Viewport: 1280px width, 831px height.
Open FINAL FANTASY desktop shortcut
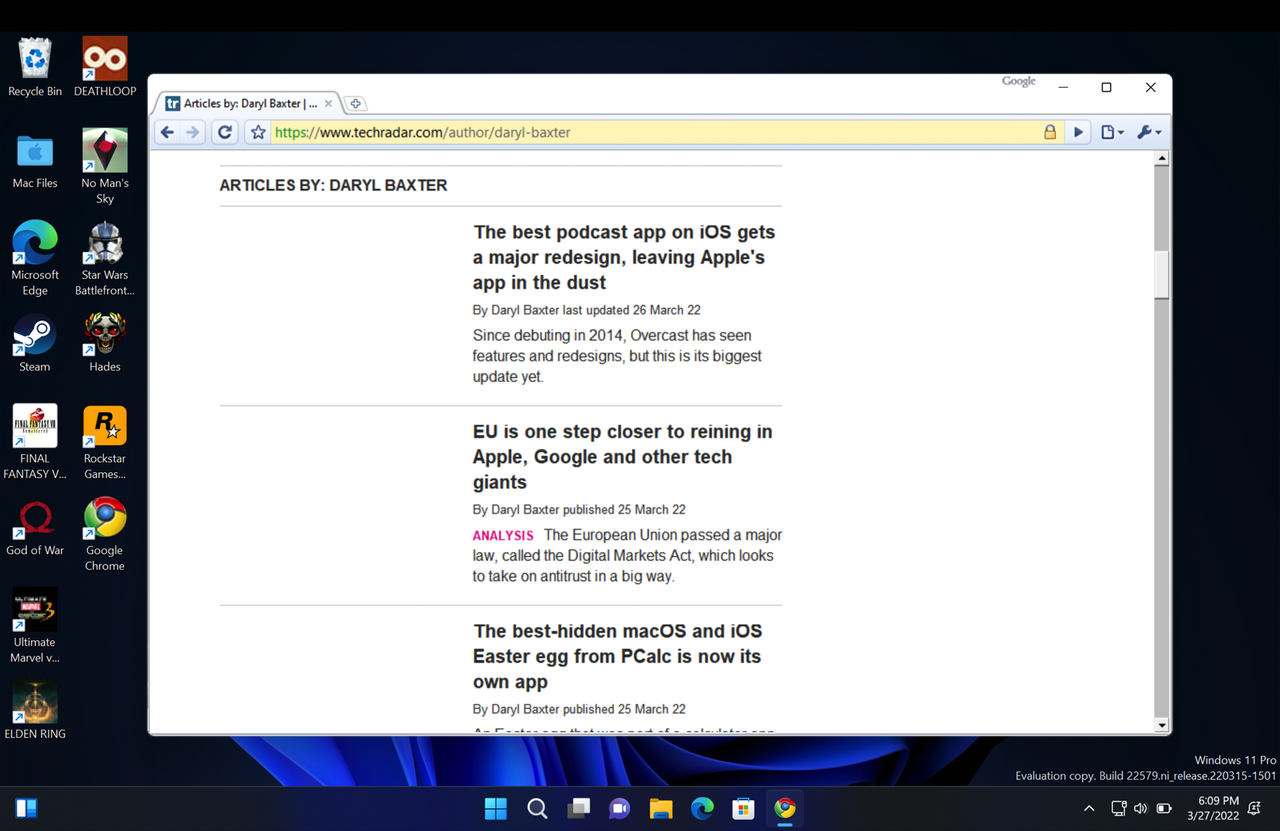pos(35,442)
